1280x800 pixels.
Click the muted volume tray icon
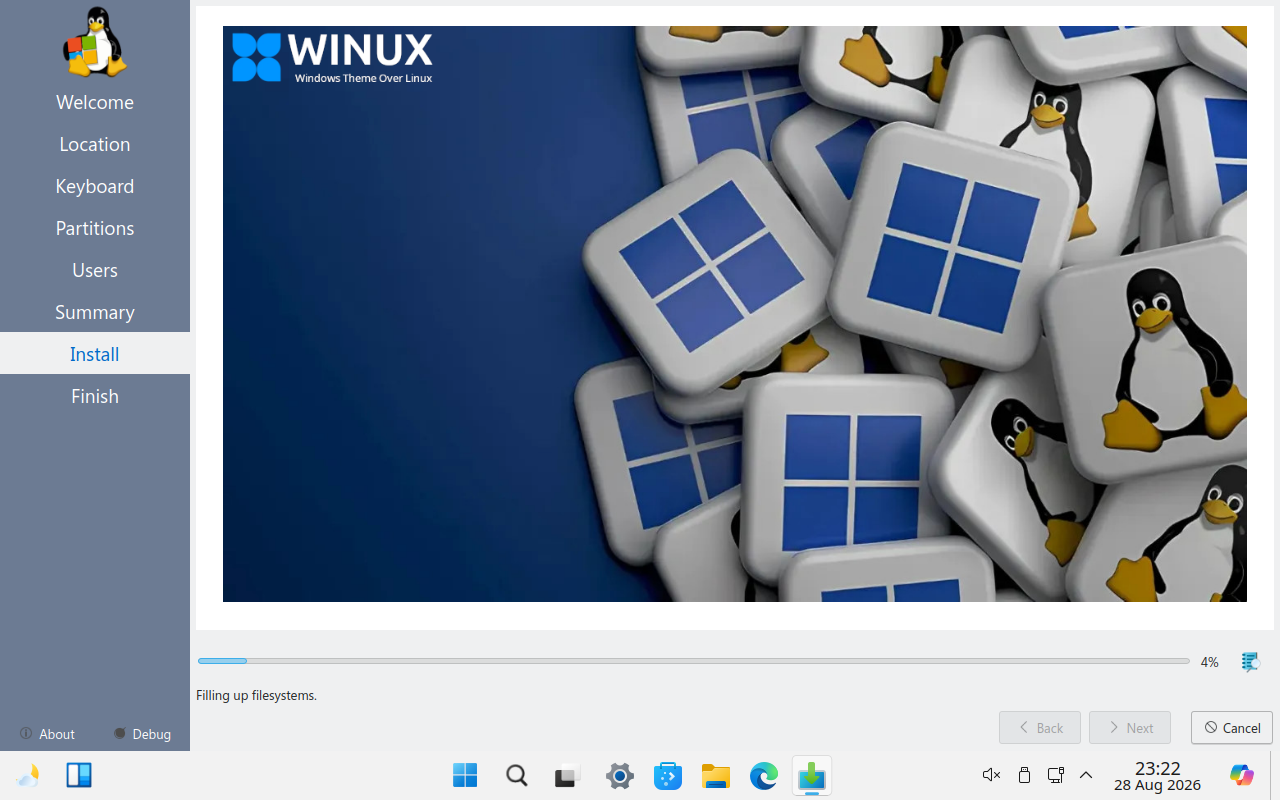click(x=991, y=775)
